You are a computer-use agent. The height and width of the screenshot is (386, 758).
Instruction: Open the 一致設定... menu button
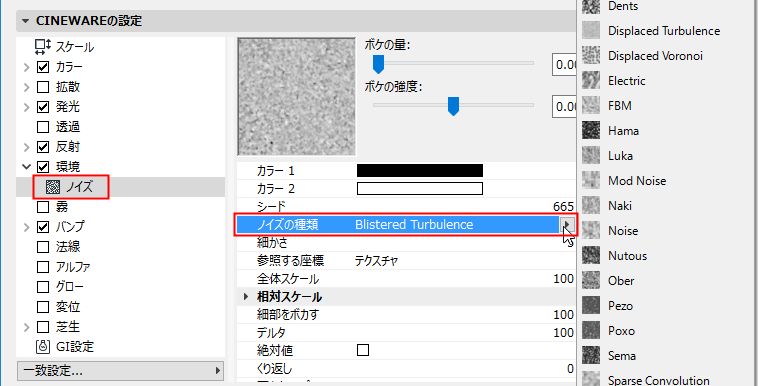point(120,371)
